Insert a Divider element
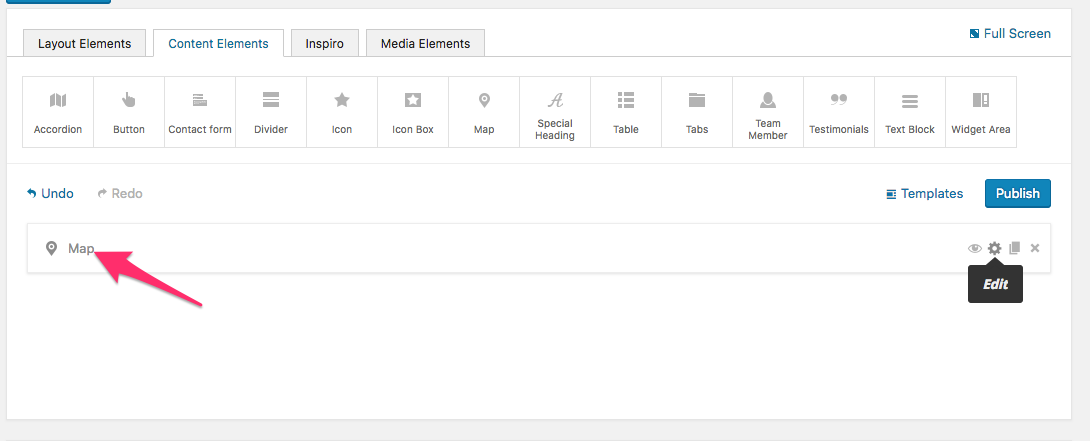This screenshot has height=441, width=1090. 271,112
